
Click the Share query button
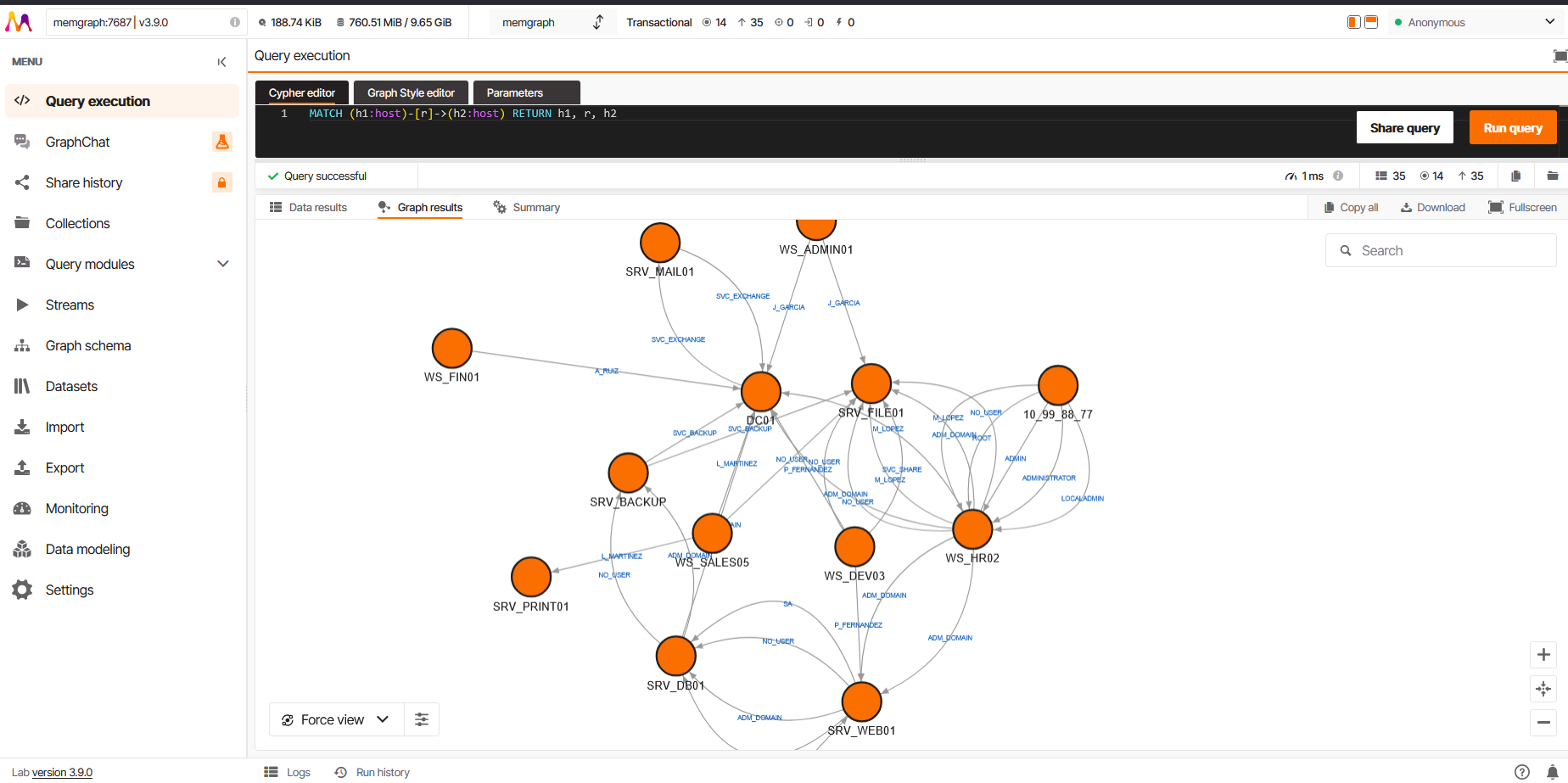pyautogui.click(x=1405, y=127)
